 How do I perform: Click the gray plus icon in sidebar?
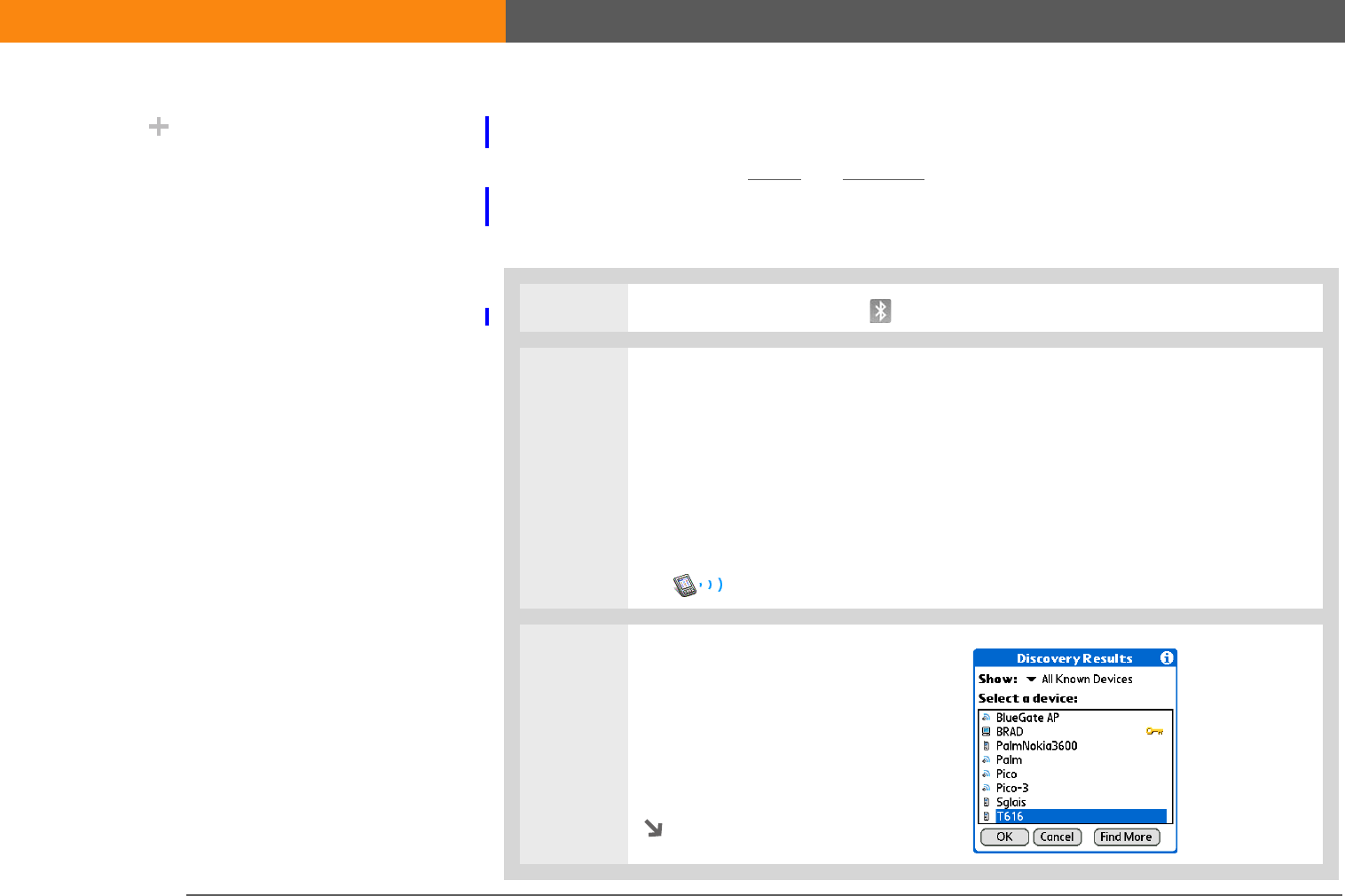coord(159,127)
